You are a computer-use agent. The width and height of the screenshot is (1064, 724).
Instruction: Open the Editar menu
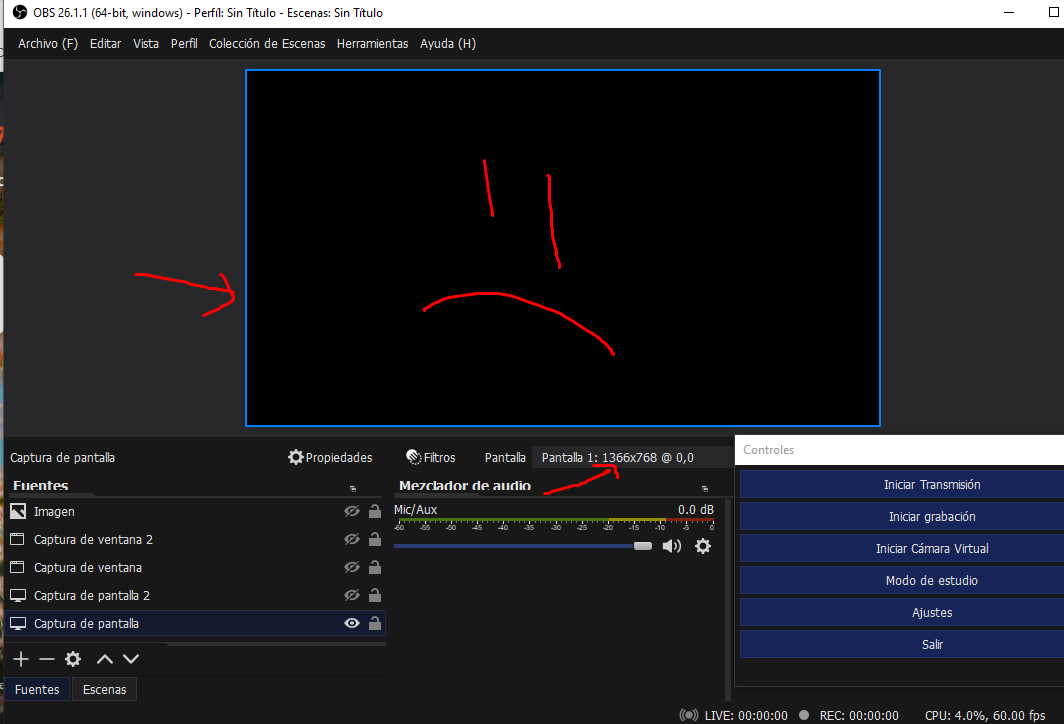click(x=105, y=43)
